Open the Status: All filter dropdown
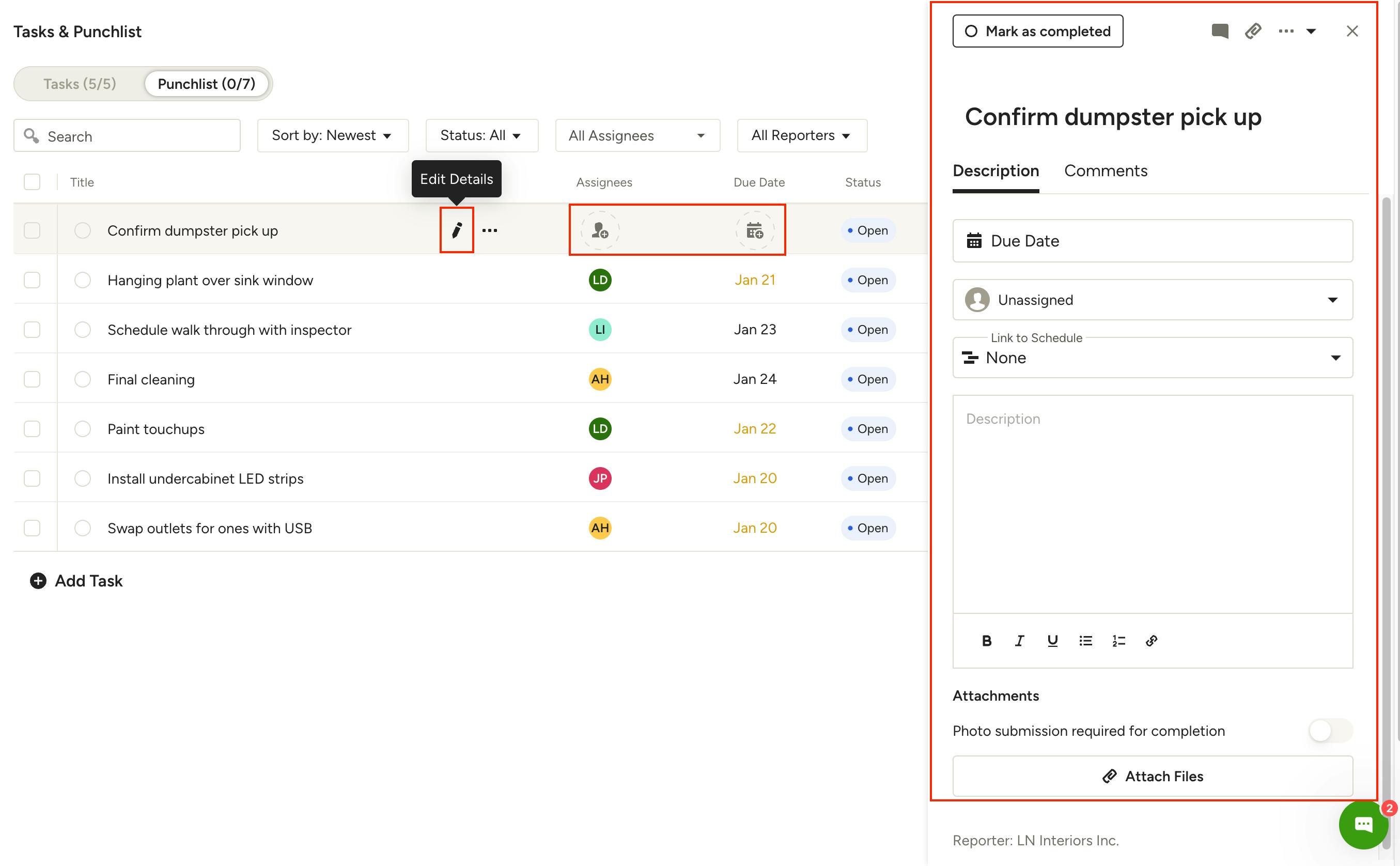The image size is (1400, 866). tap(481, 136)
